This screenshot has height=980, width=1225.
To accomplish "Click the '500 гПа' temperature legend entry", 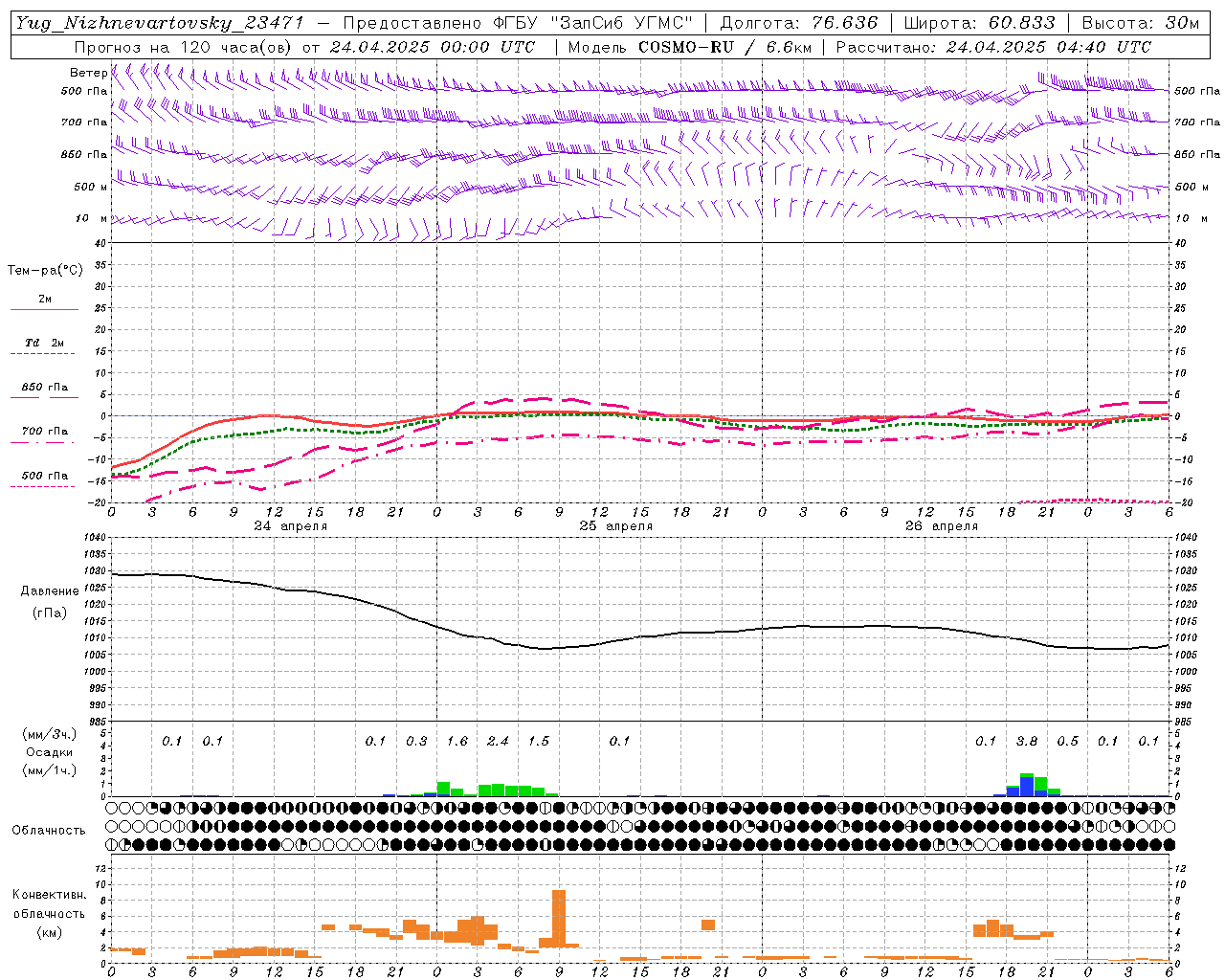I will (45, 476).
